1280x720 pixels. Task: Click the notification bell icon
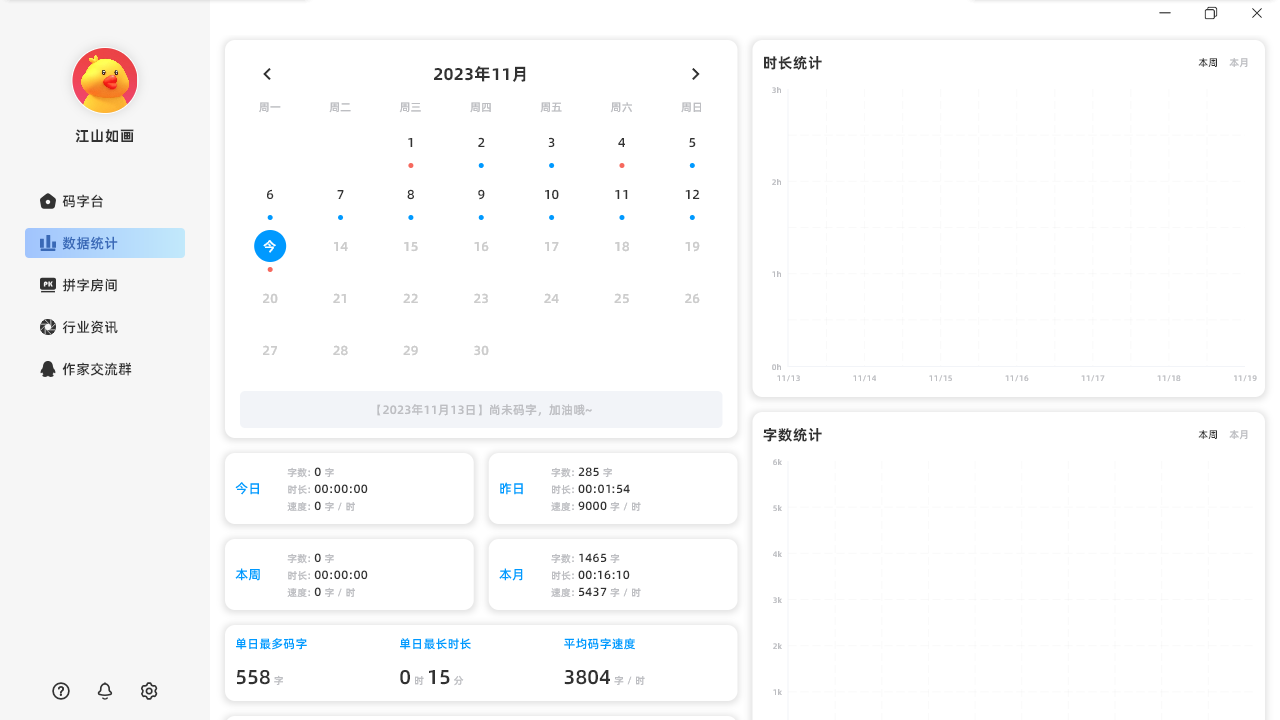pyautogui.click(x=104, y=691)
